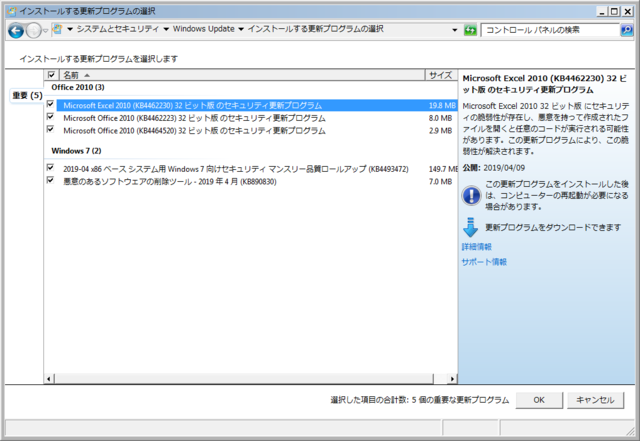Click the green refresh icon
This screenshot has height=441, width=640.
point(470,30)
